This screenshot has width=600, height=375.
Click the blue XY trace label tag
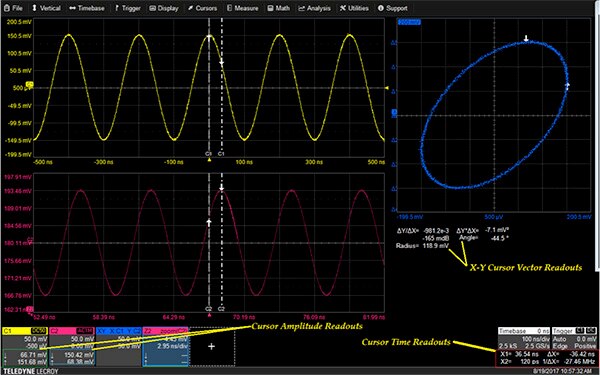409,22
